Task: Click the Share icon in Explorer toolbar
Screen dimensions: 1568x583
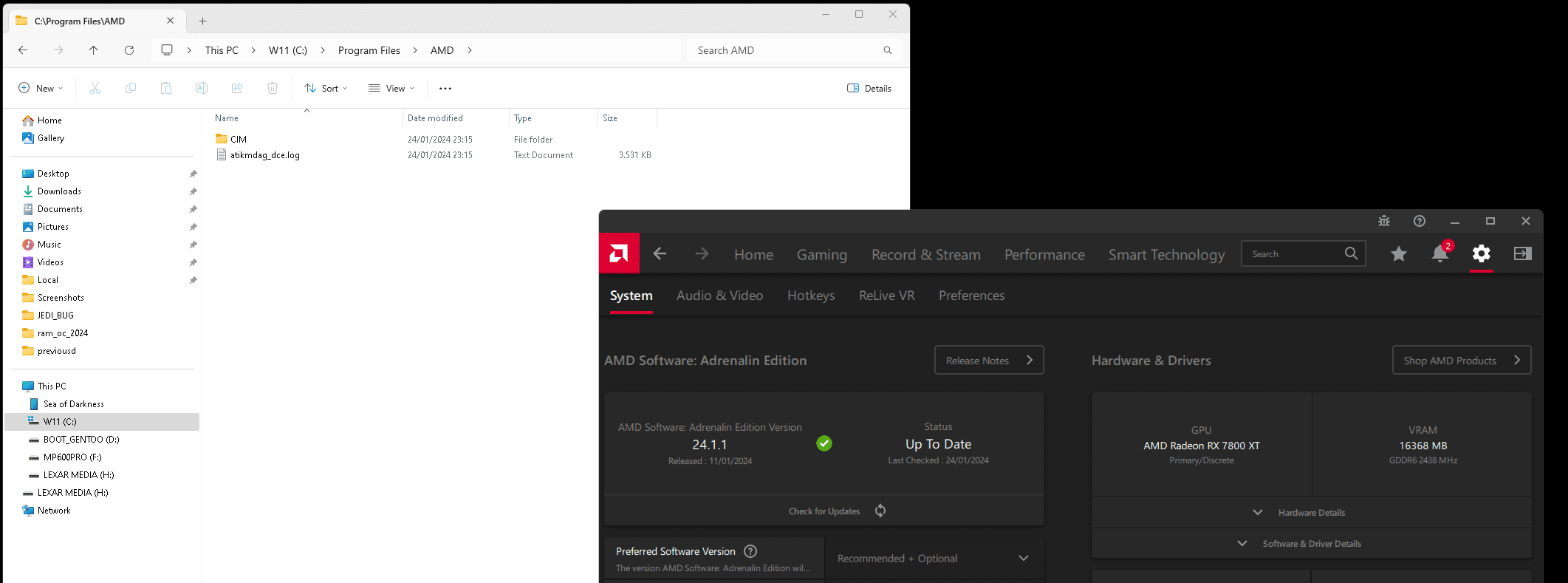Action: click(x=237, y=88)
